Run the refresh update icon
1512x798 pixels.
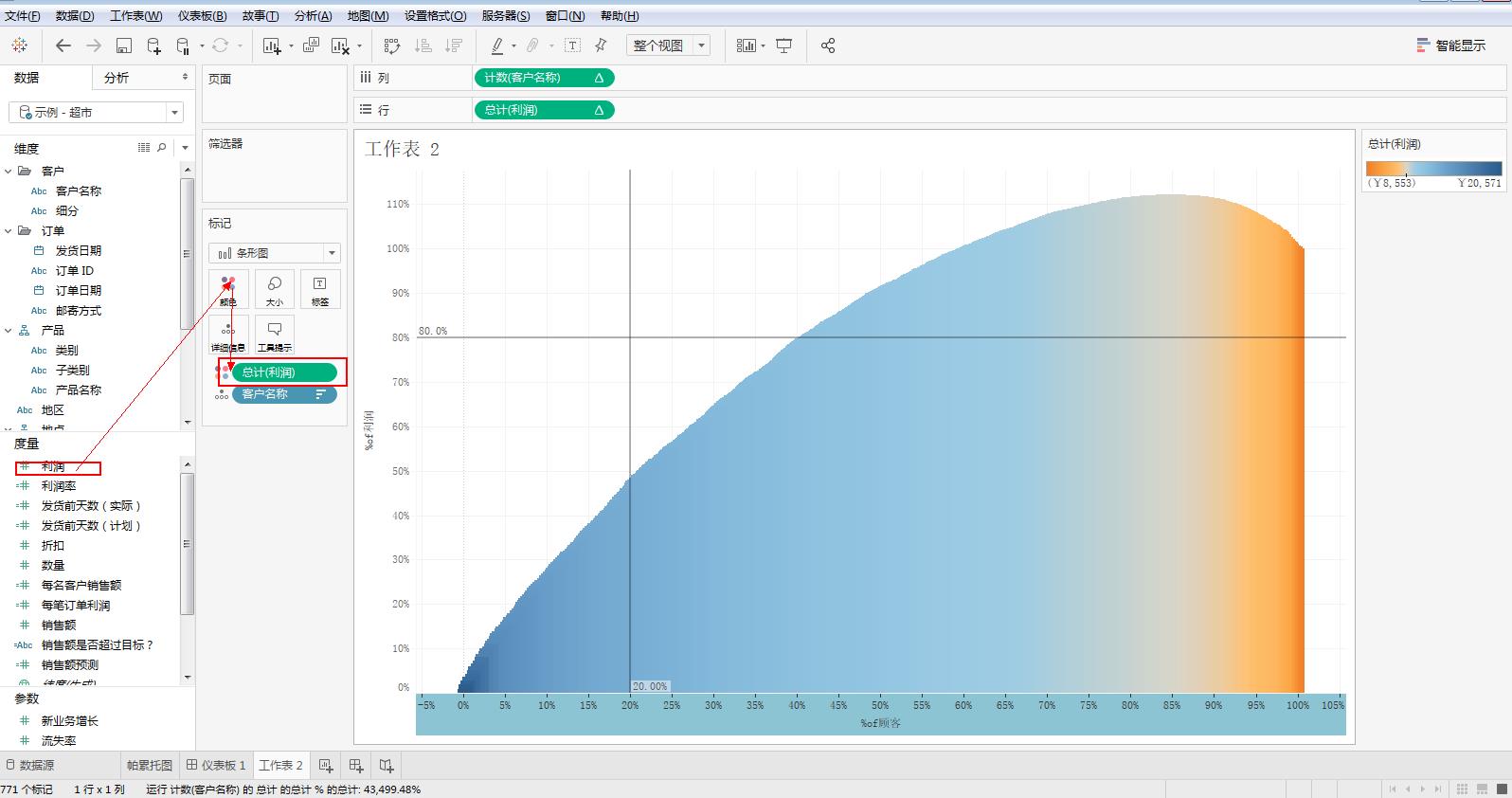pos(221,45)
